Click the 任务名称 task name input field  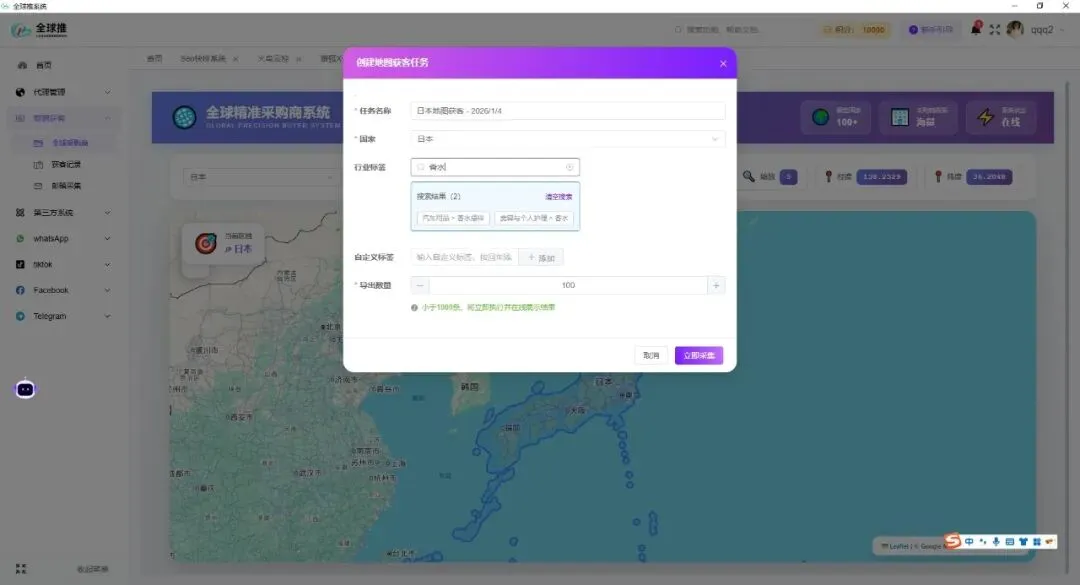click(570, 109)
